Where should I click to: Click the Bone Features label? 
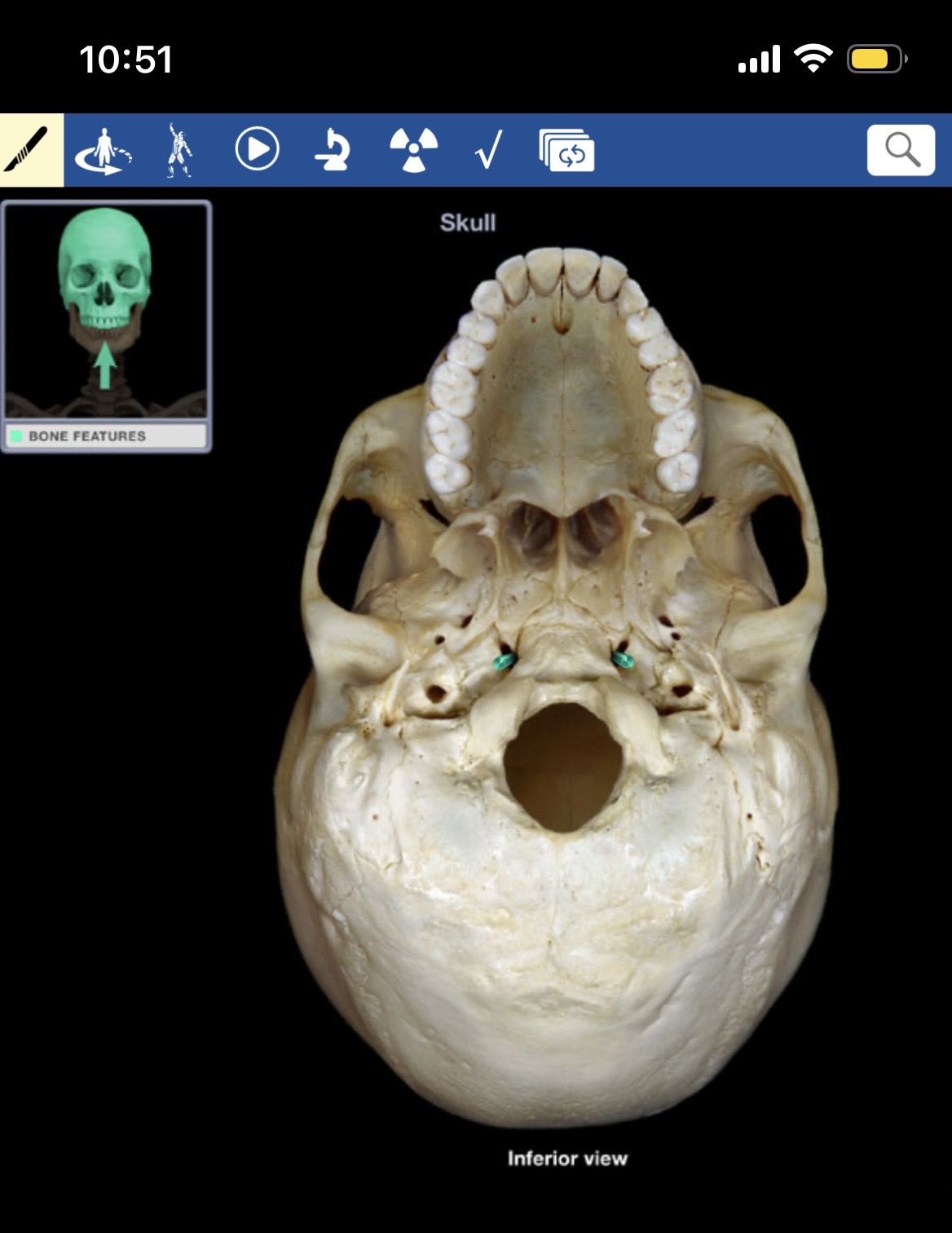pyautogui.click(x=87, y=436)
